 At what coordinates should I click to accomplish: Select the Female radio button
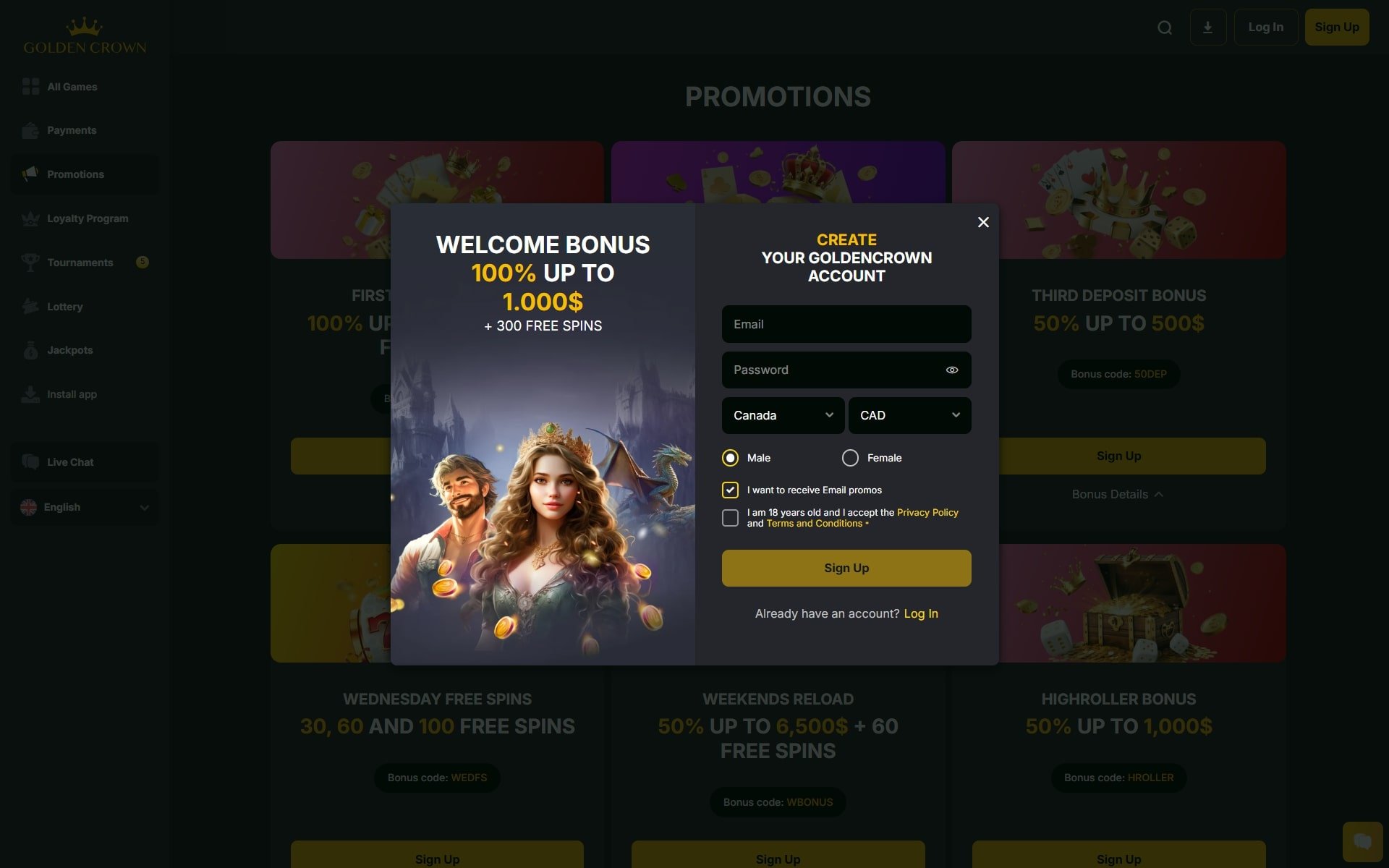[x=850, y=458]
